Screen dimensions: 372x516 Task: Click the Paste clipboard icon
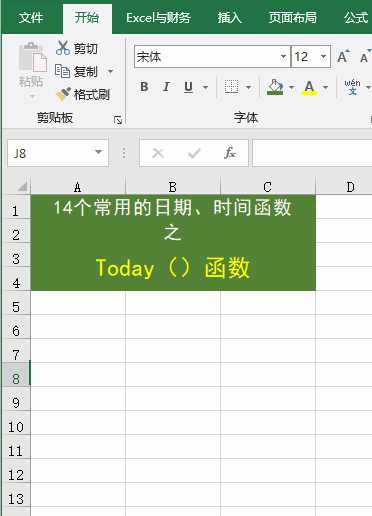point(32,57)
